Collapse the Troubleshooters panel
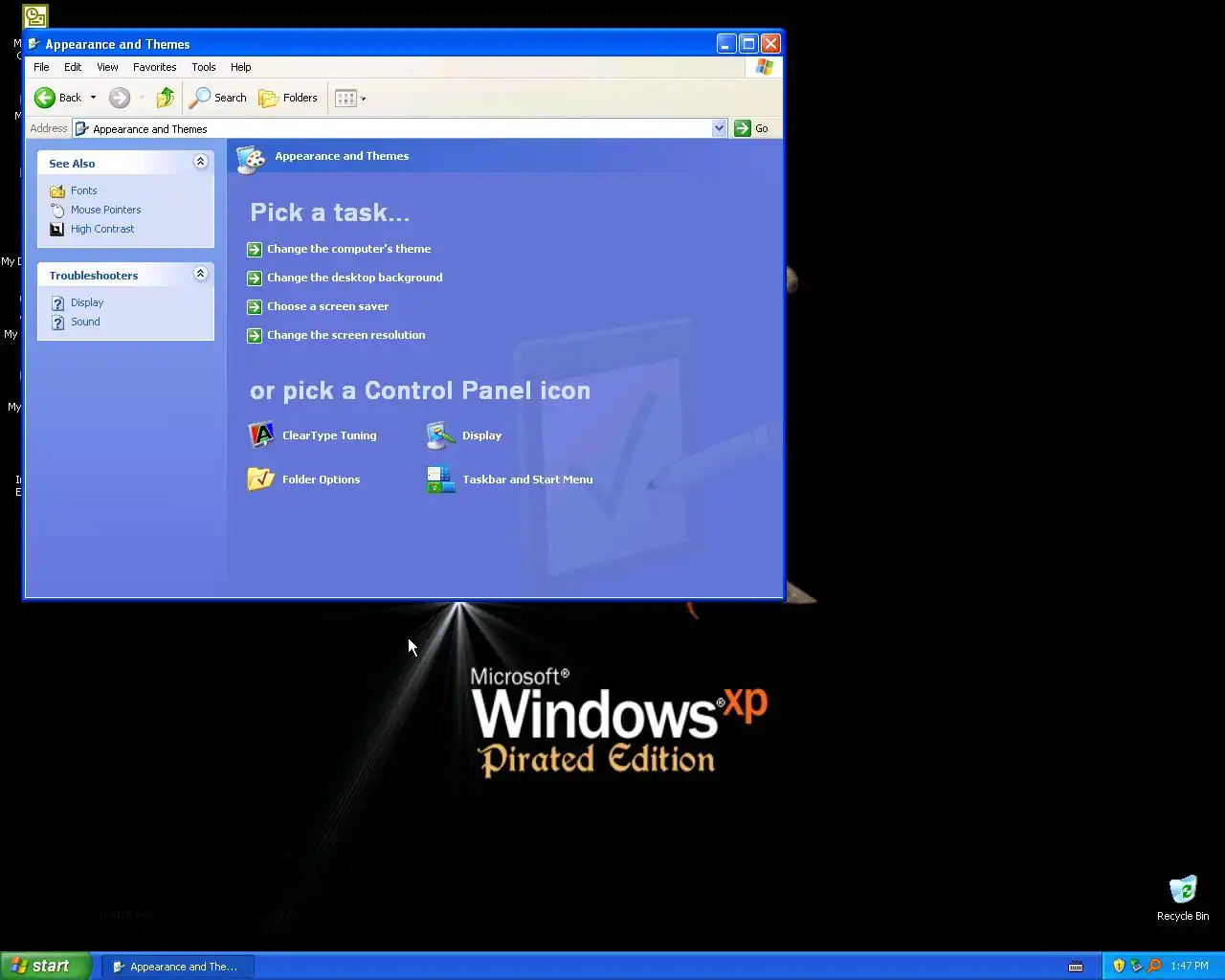This screenshot has width=1225, height=980. point(200,274)
